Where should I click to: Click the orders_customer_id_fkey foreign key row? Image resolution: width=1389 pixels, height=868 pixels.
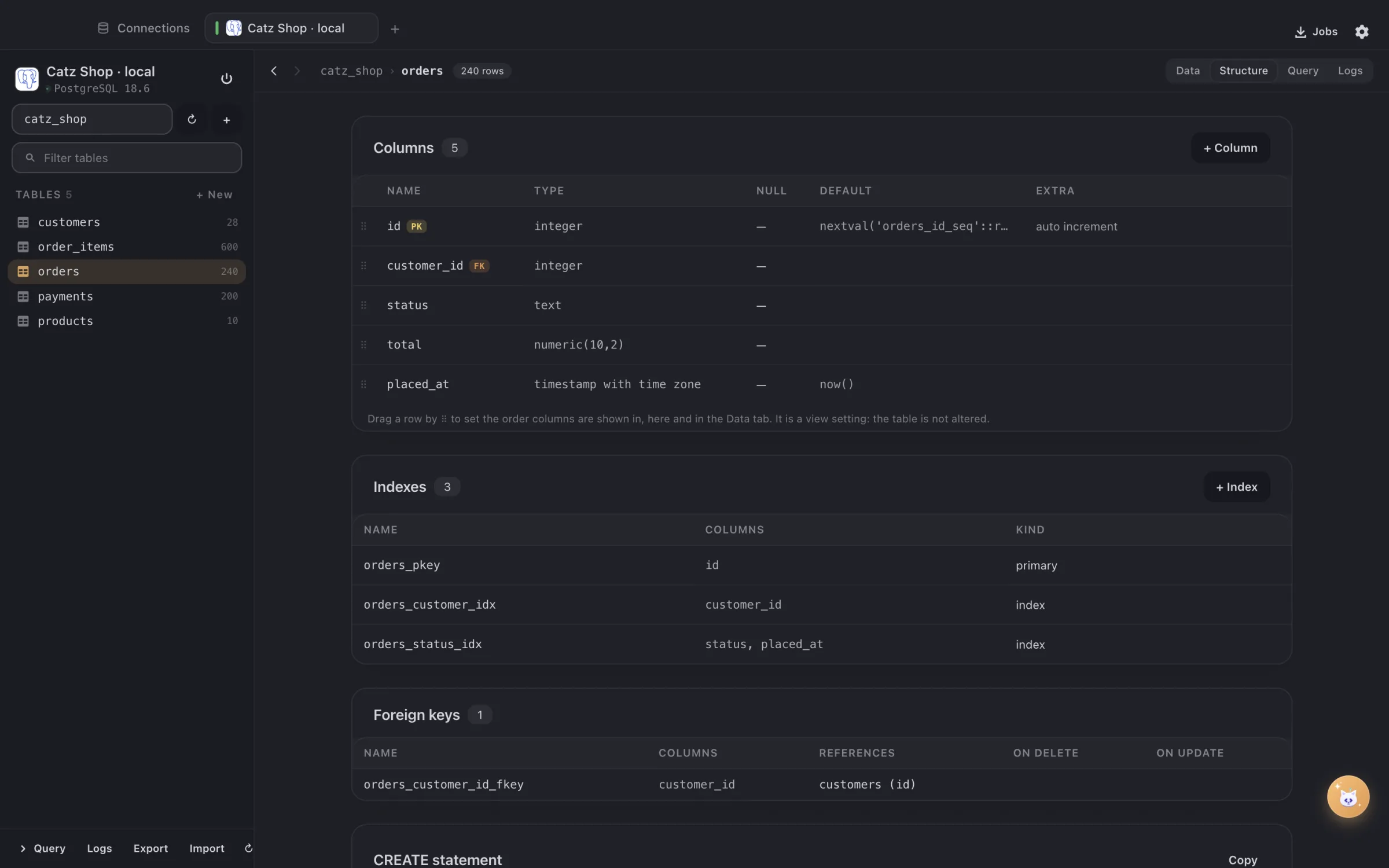(821, 785)
